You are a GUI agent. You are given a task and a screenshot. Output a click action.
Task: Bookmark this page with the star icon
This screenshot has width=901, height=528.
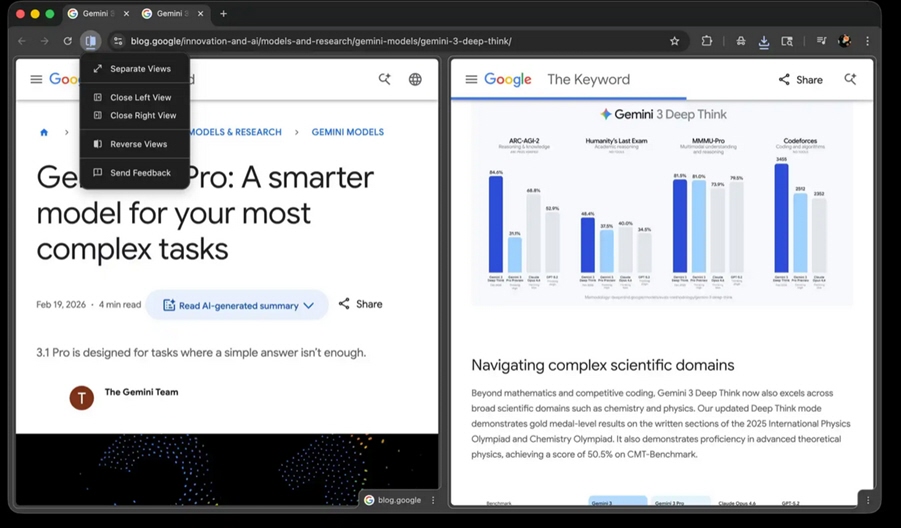click(675, 41)
